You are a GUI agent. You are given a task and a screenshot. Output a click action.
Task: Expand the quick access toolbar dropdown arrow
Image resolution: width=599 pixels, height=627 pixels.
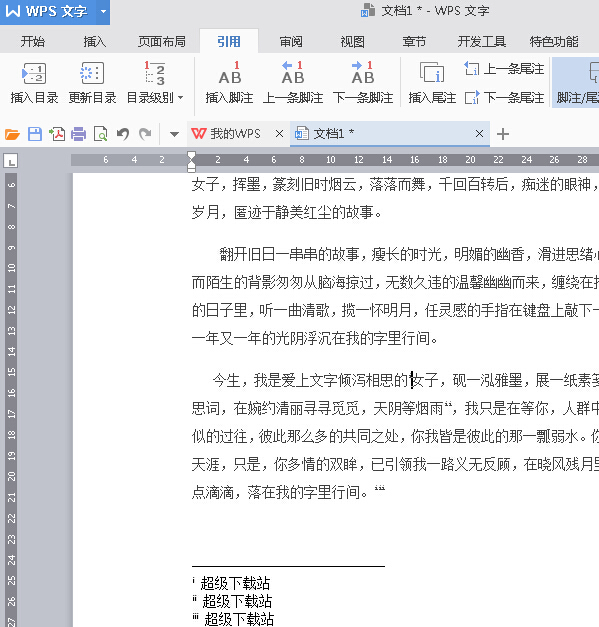tap(174, 134)
